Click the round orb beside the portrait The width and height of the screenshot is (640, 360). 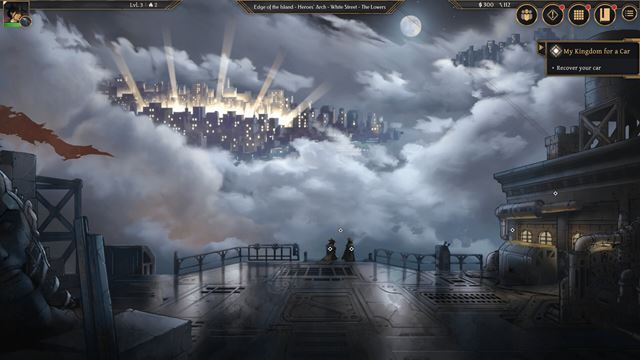tap(26, 21)
